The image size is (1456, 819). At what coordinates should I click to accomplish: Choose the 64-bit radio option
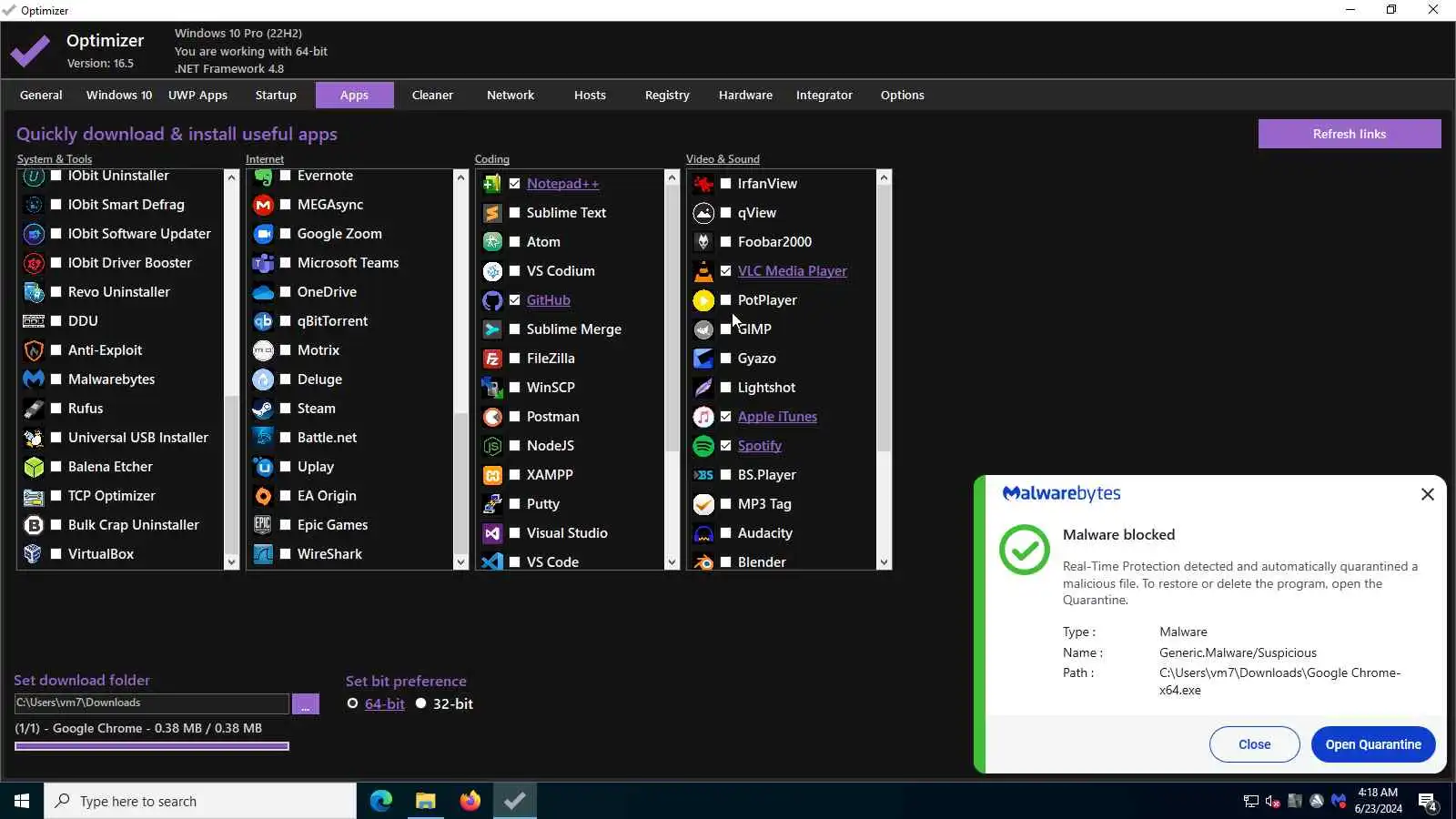353,703
